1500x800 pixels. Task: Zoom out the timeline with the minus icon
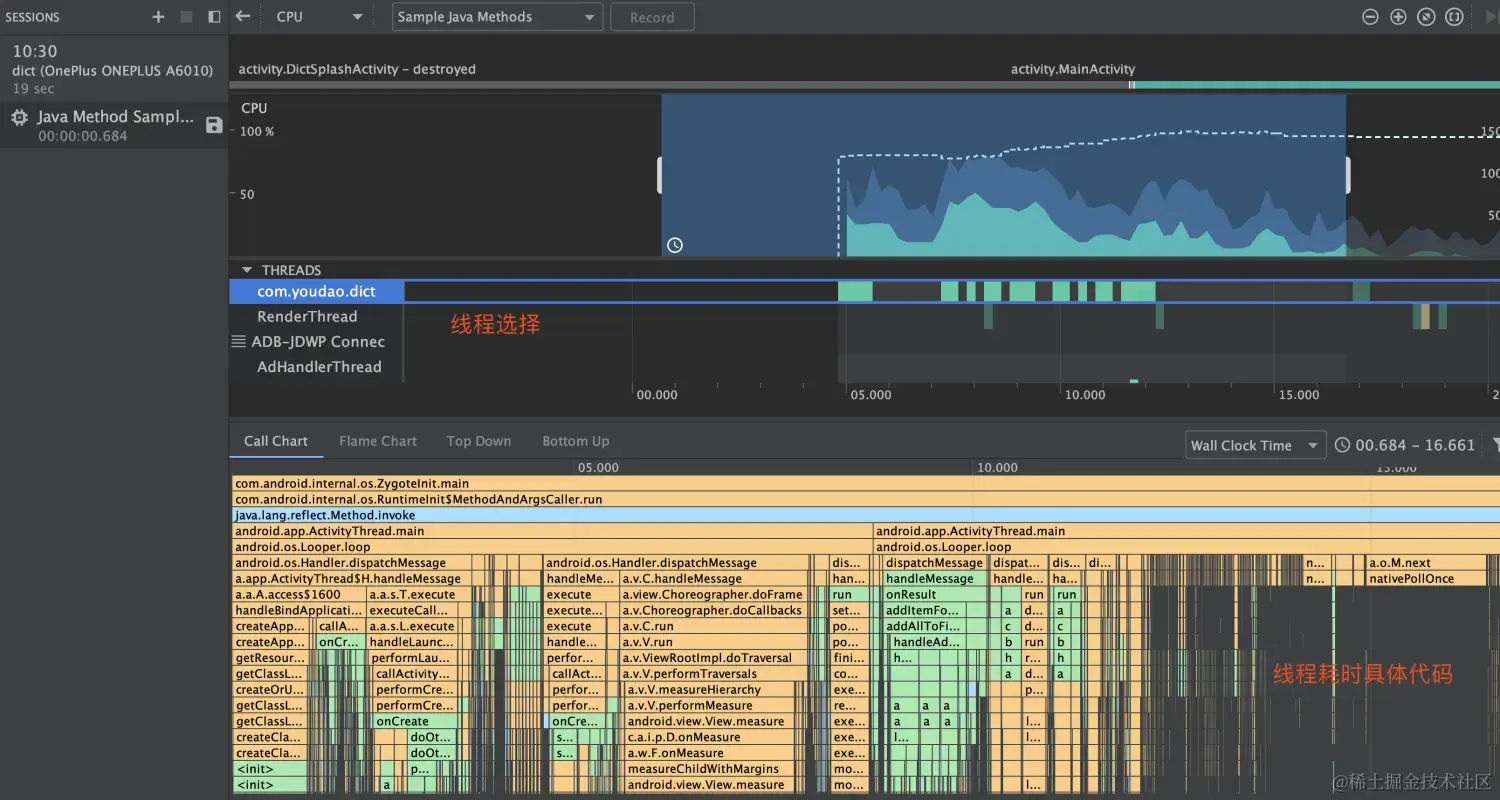click(1370, 17)
